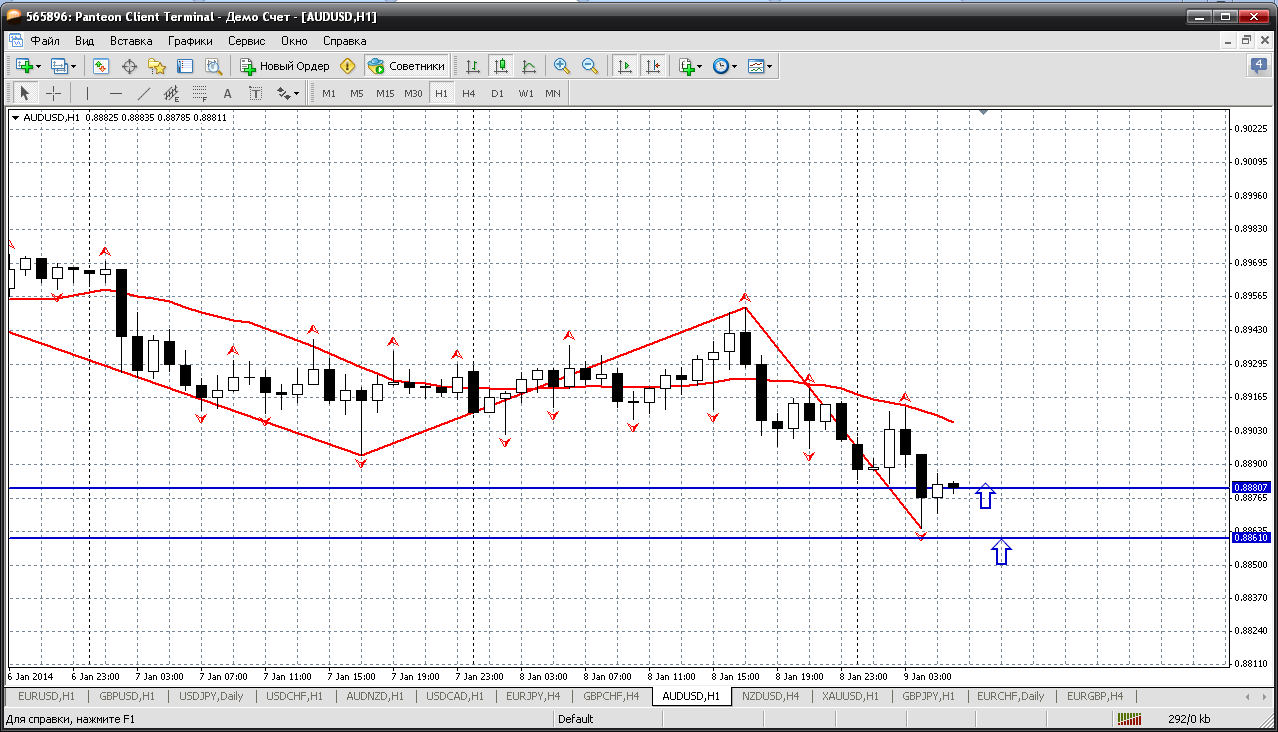Switch timeframe to M30
Image resolution: width=1278 pixels, height=732 pixels.
pos(413,93)
